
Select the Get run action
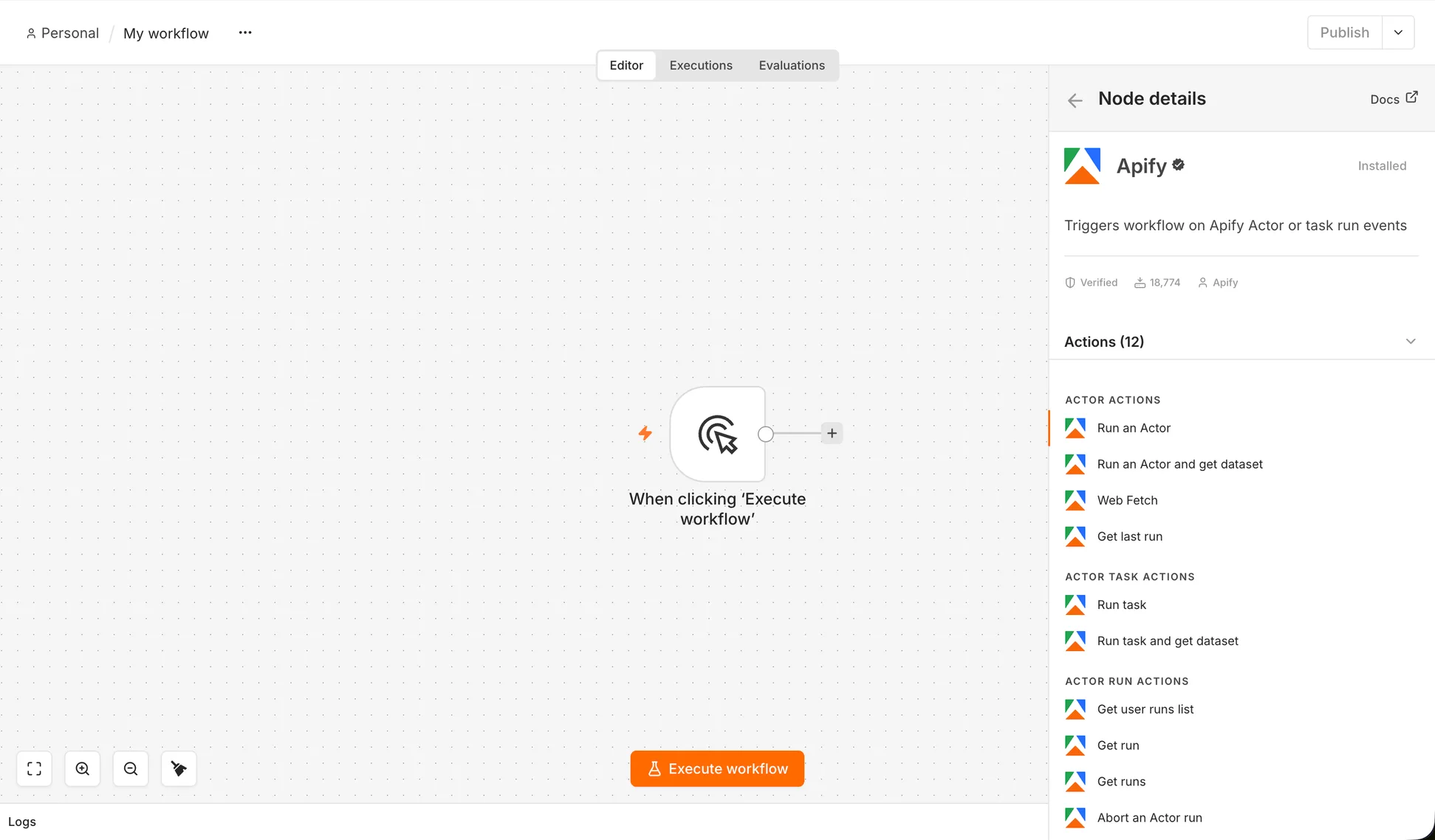(x=1242, y=746)
